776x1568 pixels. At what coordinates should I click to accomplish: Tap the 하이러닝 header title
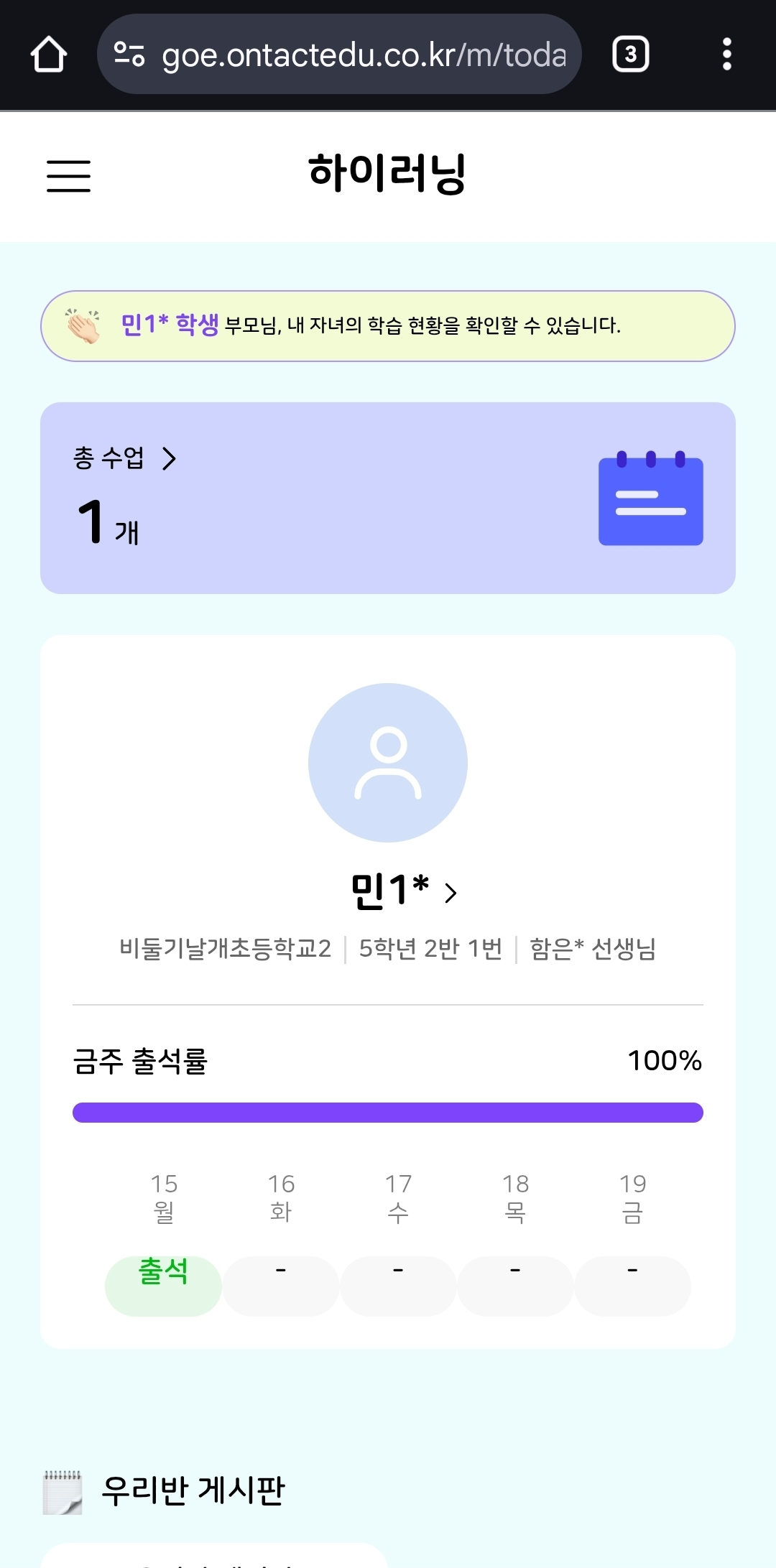(x=387, y=174)
